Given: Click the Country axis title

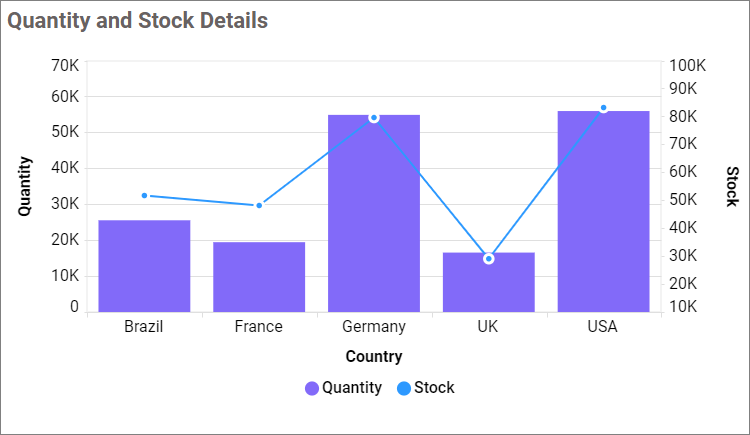Looking at the screenshot, I should coord(374,356).
